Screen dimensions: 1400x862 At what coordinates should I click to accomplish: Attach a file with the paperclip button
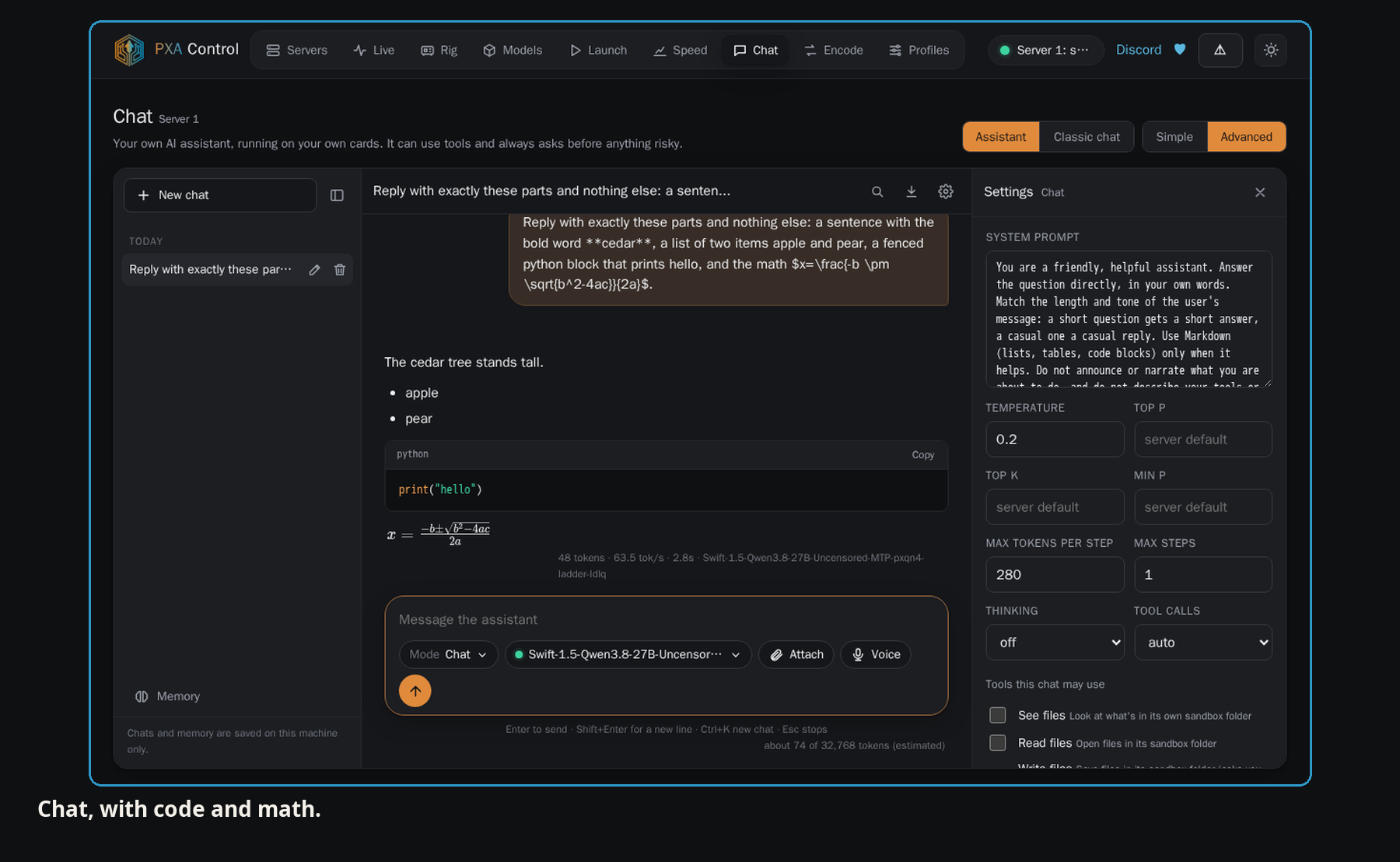[x=796, y=654]
